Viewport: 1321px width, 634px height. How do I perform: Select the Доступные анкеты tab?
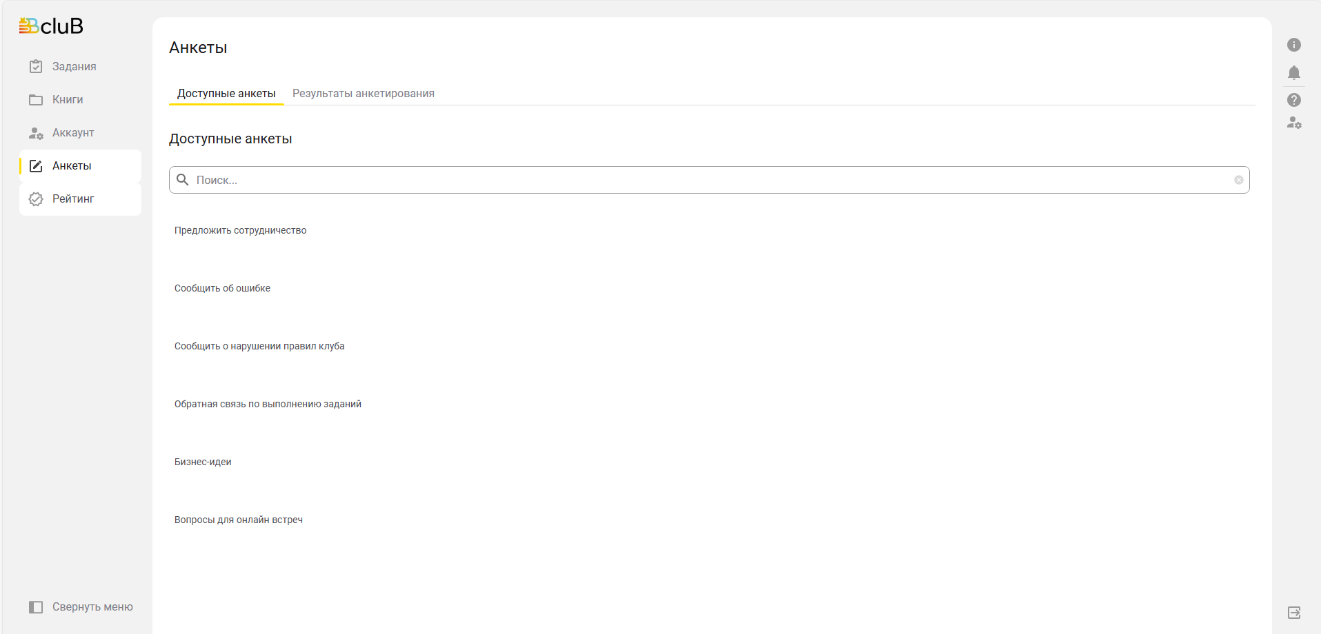pos(226,93)
